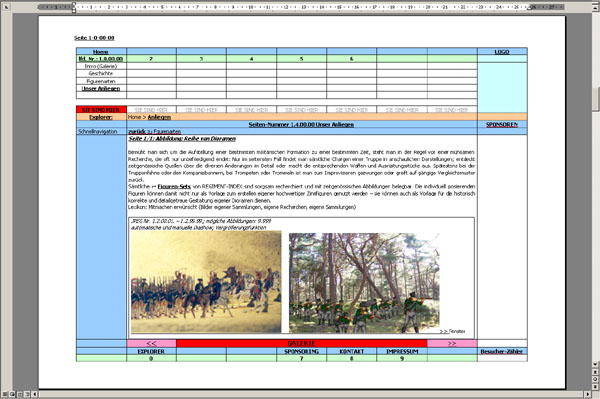Click the forest diorama photo thumbnail
The width and height of the screenshot is (600, 399).
pos(364,282)
